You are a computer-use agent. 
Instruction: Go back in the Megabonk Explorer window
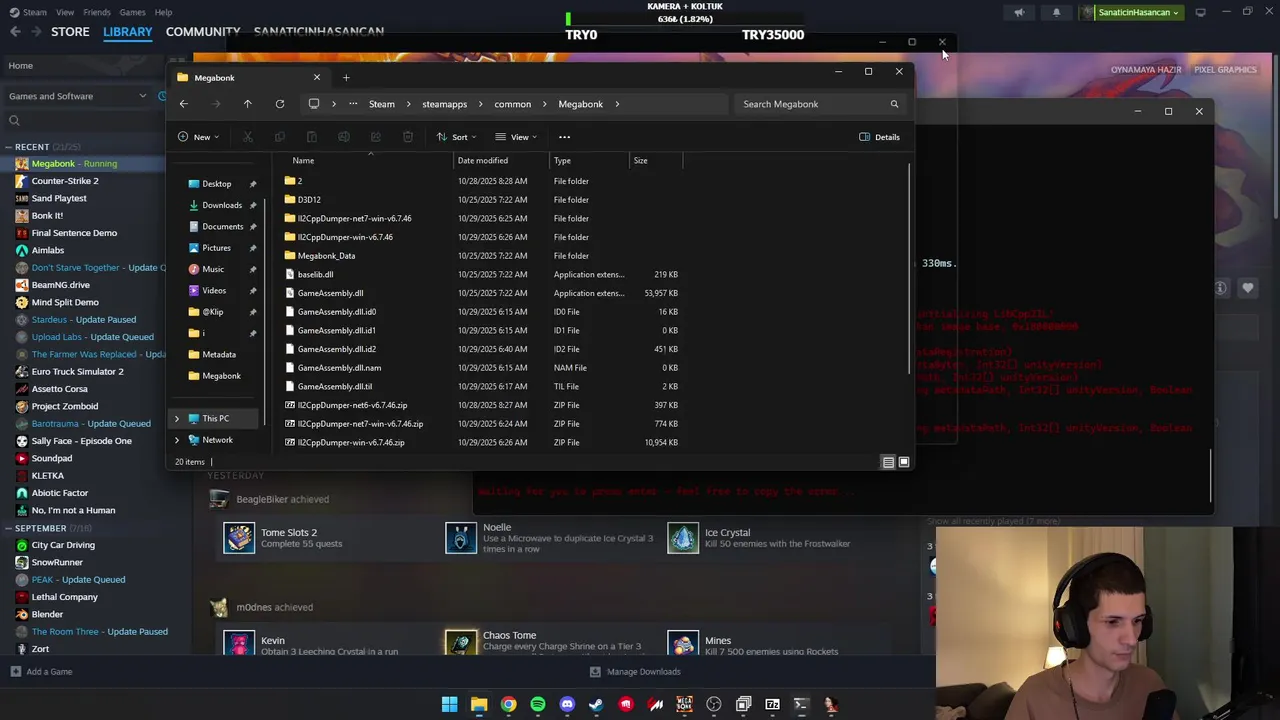click(183, 104)
